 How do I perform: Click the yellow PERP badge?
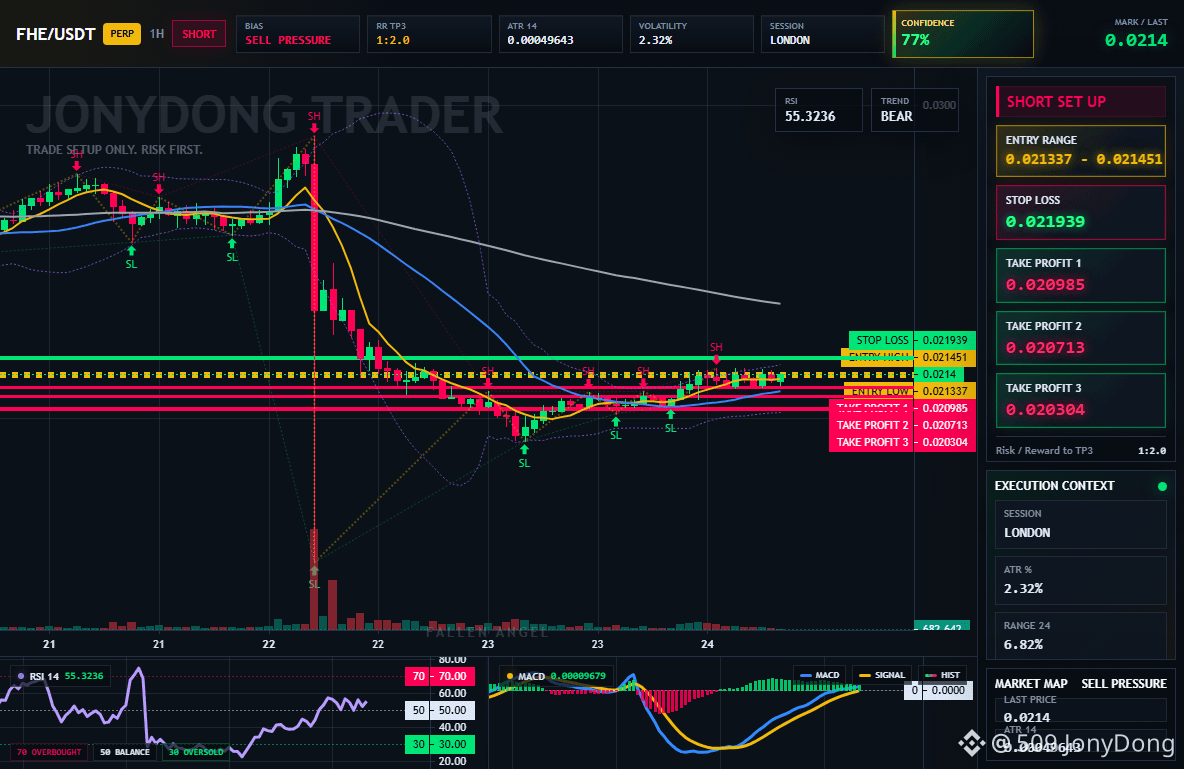pos(122,34)
